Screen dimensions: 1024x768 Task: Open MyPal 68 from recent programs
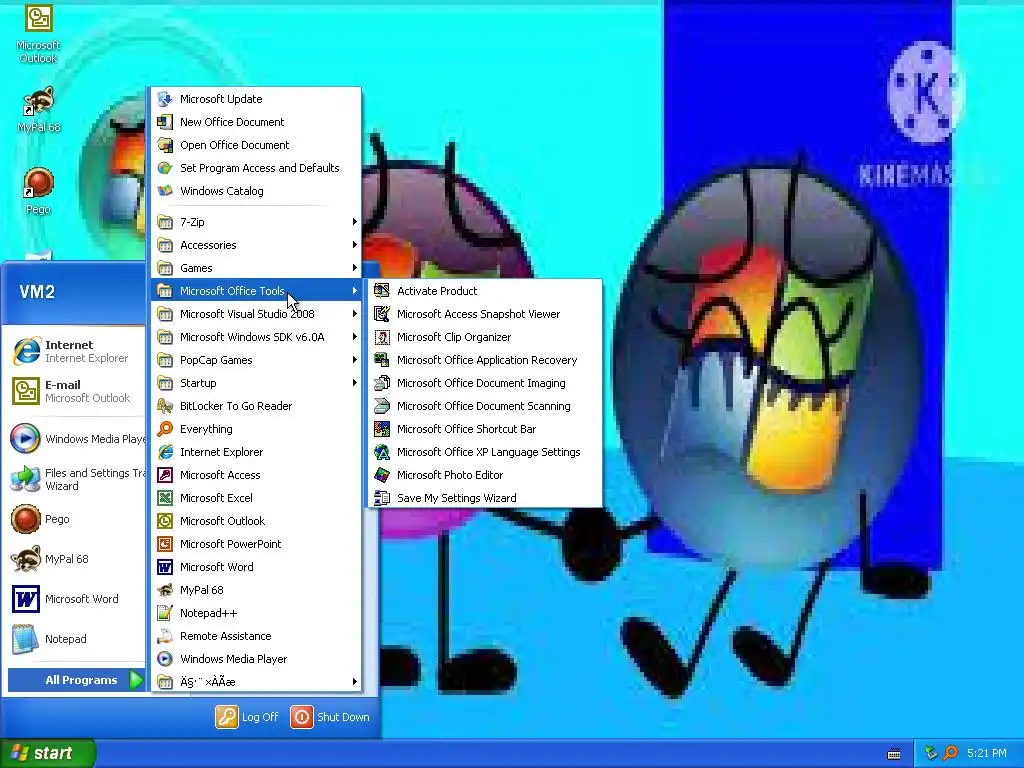[x=76, y=559]
